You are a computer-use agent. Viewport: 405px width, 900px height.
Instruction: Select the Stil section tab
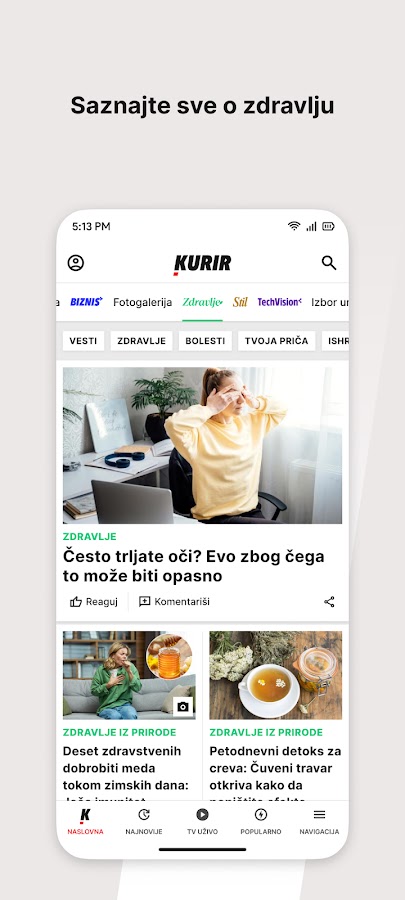pyautogui.click(x=240, y=302)
